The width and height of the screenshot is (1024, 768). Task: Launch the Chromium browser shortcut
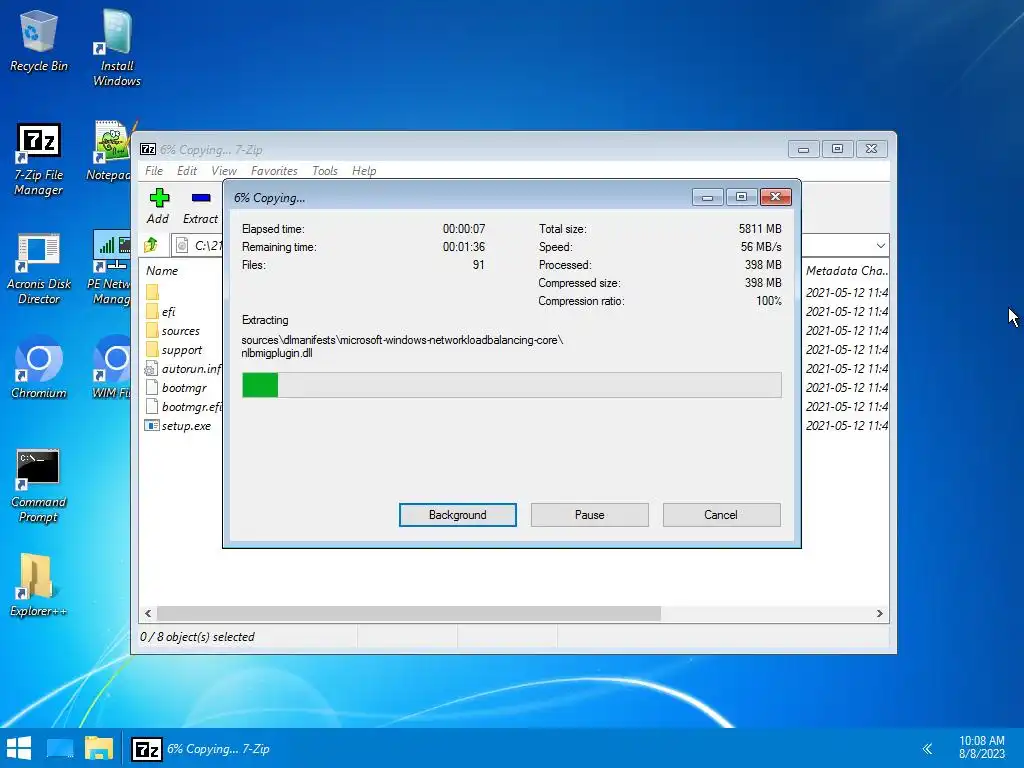pyautogui.click(x=39, y=367)
